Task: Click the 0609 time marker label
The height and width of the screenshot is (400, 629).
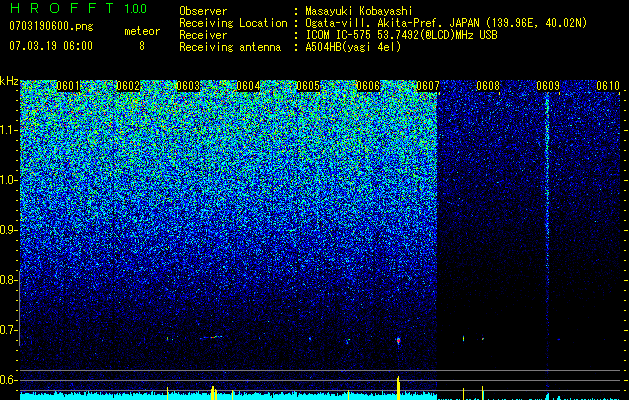Action: pos(548,86)
